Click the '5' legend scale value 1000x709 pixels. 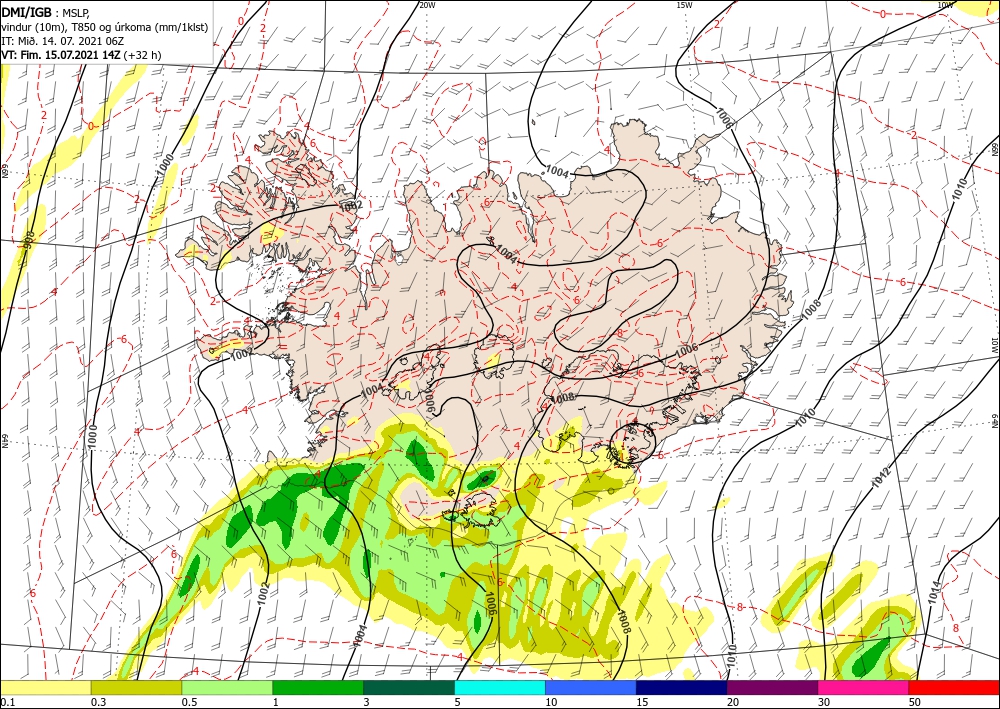click(457, 702)
